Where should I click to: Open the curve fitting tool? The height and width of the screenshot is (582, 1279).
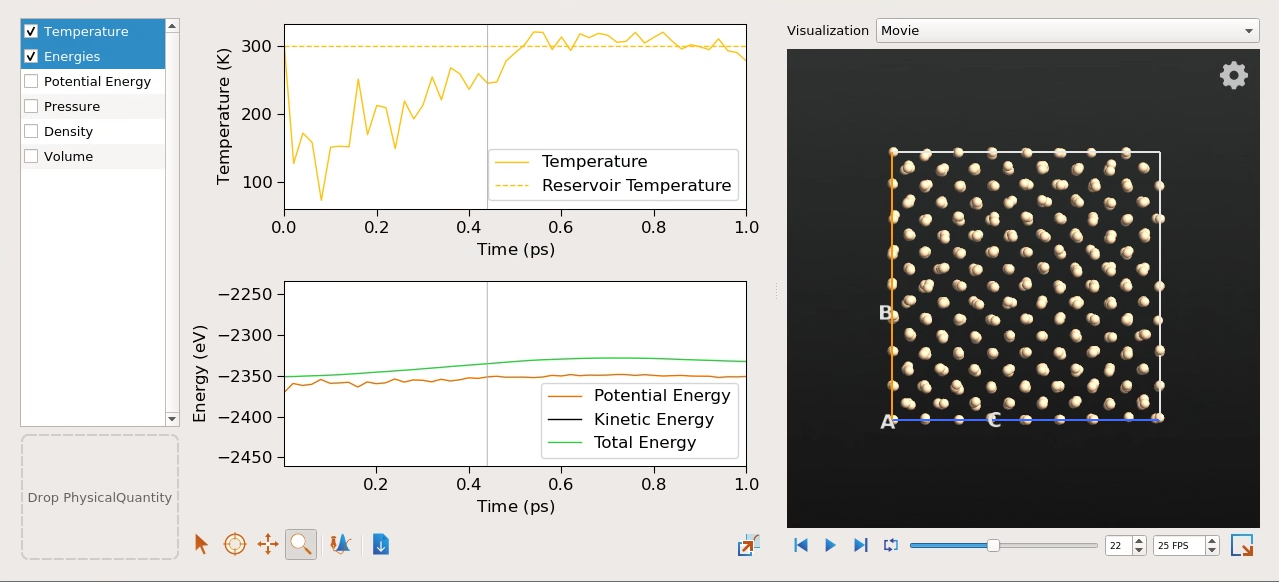point(341,544)
